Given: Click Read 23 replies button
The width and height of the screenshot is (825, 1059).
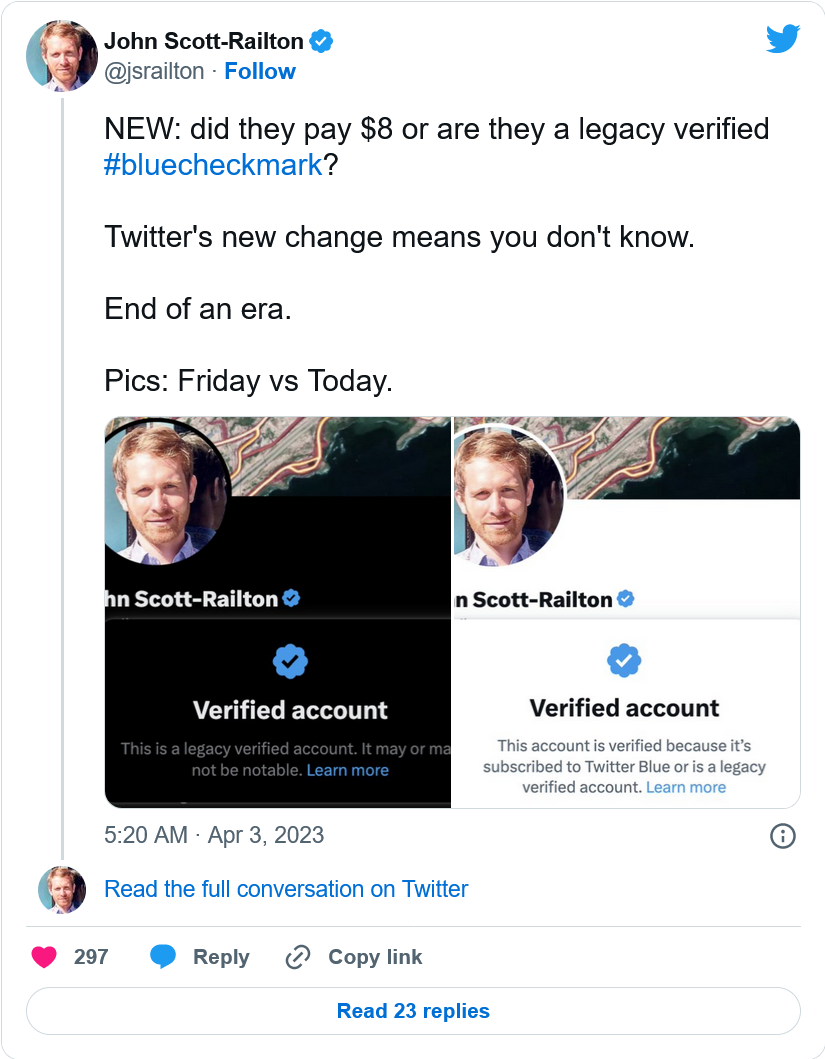Looking at the screenshot, I should [413, 1011].
